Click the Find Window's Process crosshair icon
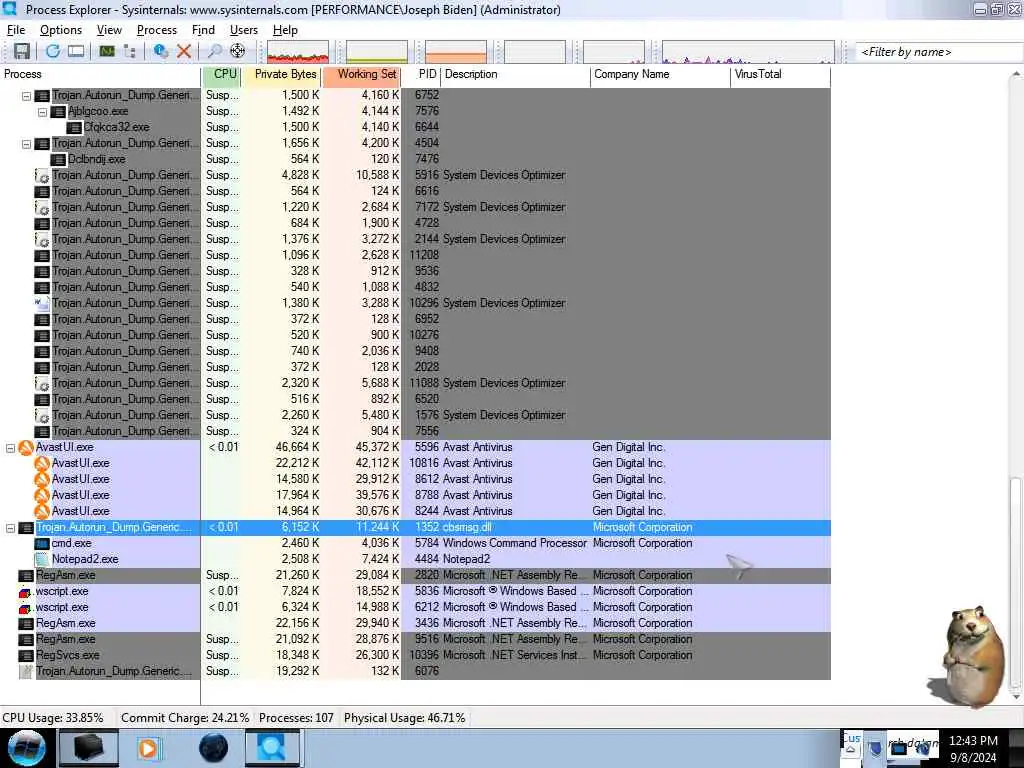The image size is (1024, 768). pos(238,51)
